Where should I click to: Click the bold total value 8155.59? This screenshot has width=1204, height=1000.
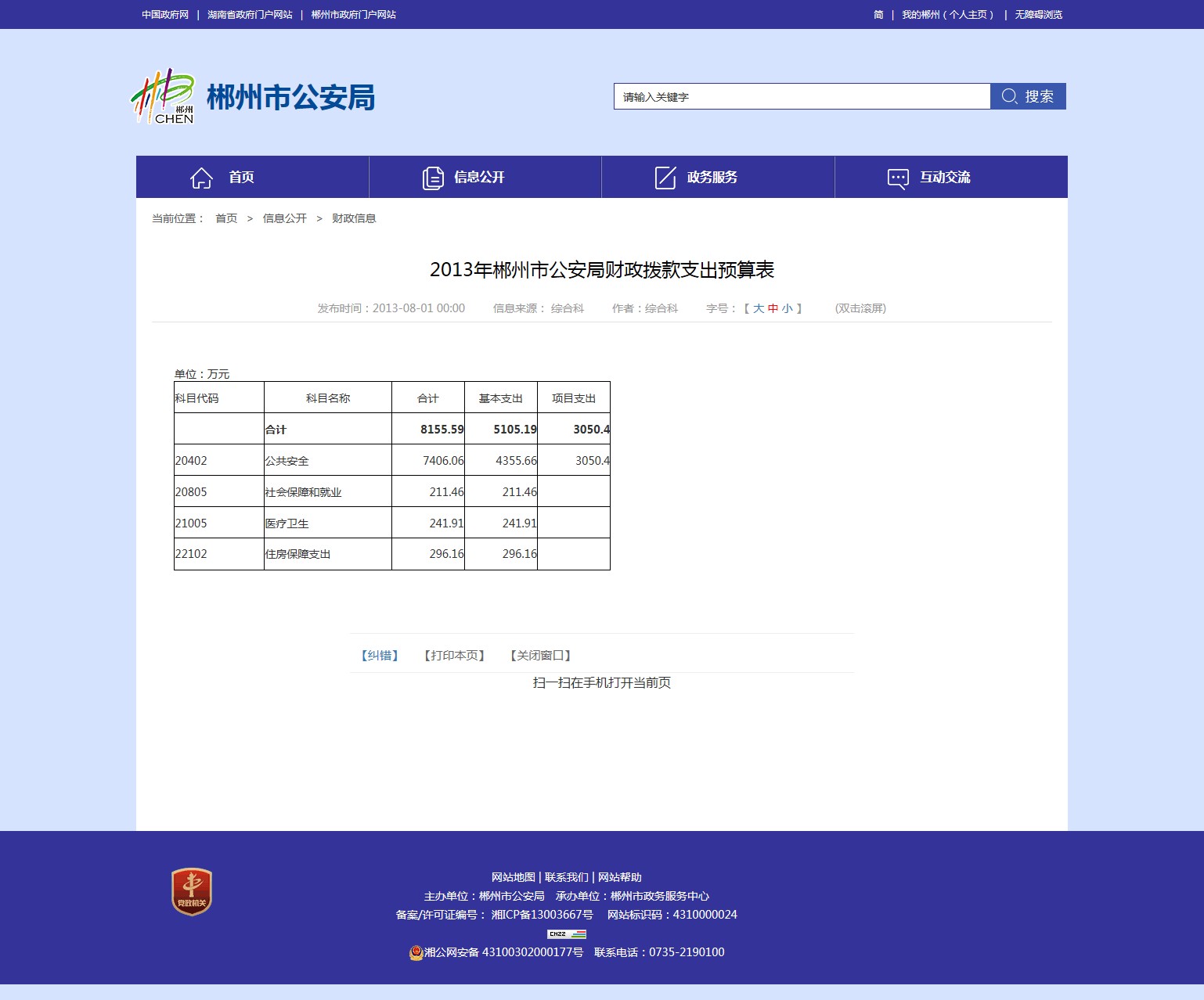(x=442, y=430)
